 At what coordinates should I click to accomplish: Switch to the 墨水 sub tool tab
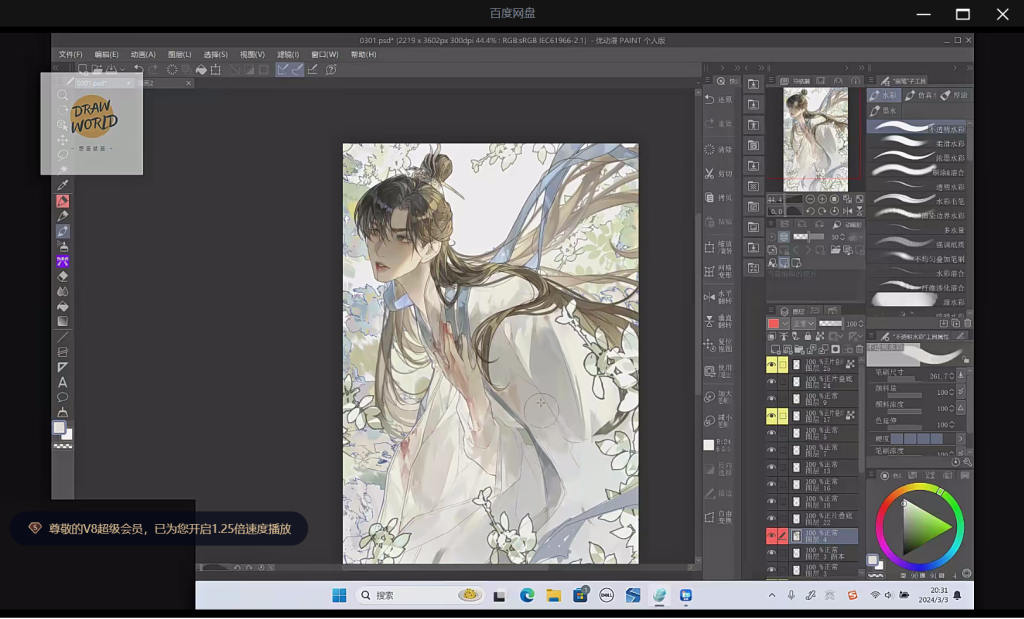[x=883, y=111]
